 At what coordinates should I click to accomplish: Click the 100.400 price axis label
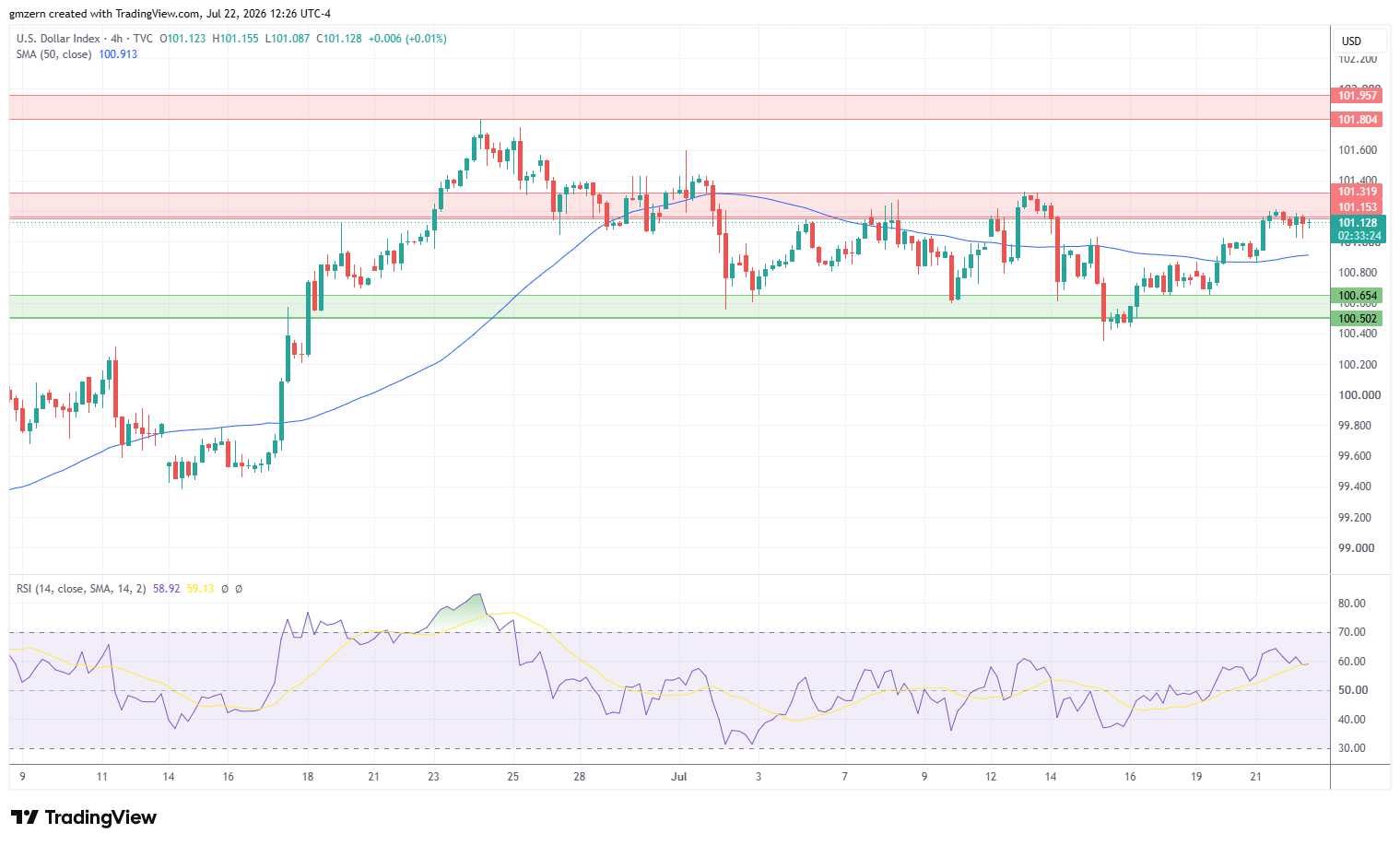tap(1358, 334)
